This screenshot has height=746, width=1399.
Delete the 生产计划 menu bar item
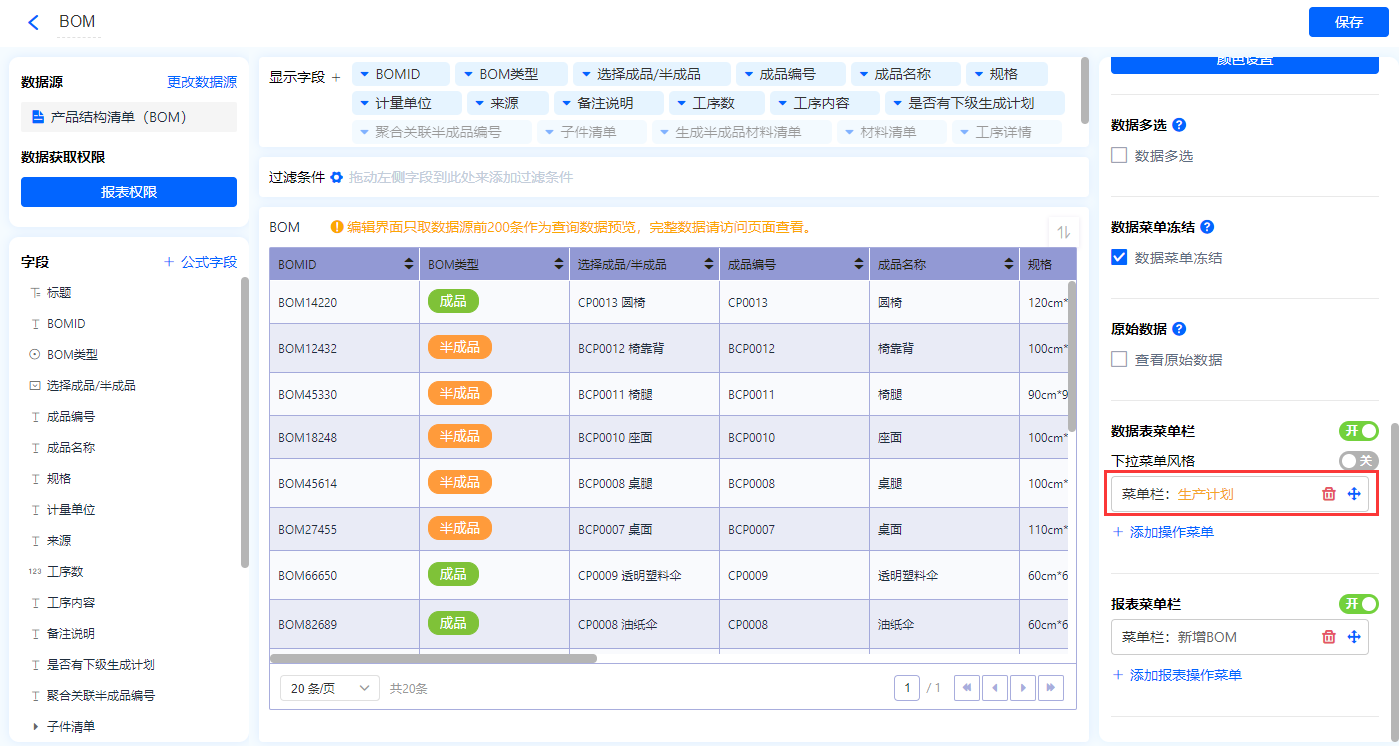1328,494
